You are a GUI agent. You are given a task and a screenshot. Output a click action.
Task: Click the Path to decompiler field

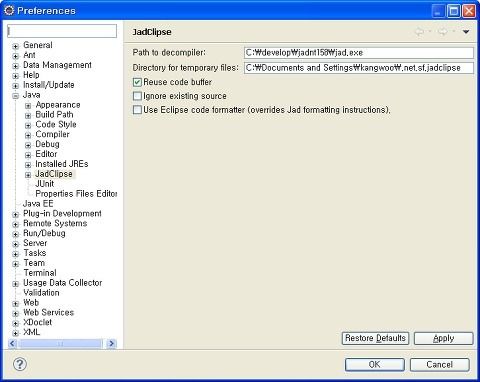pyautogui.click(x=359, y=53)
